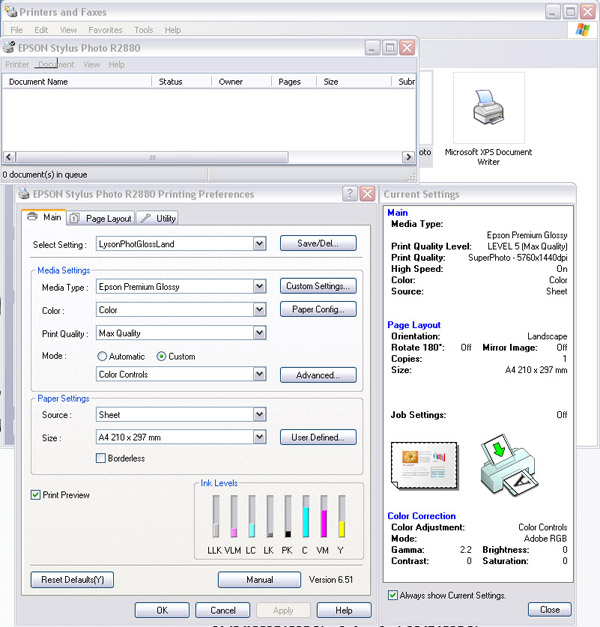Click the LLK ink level bar

point(216,516)
